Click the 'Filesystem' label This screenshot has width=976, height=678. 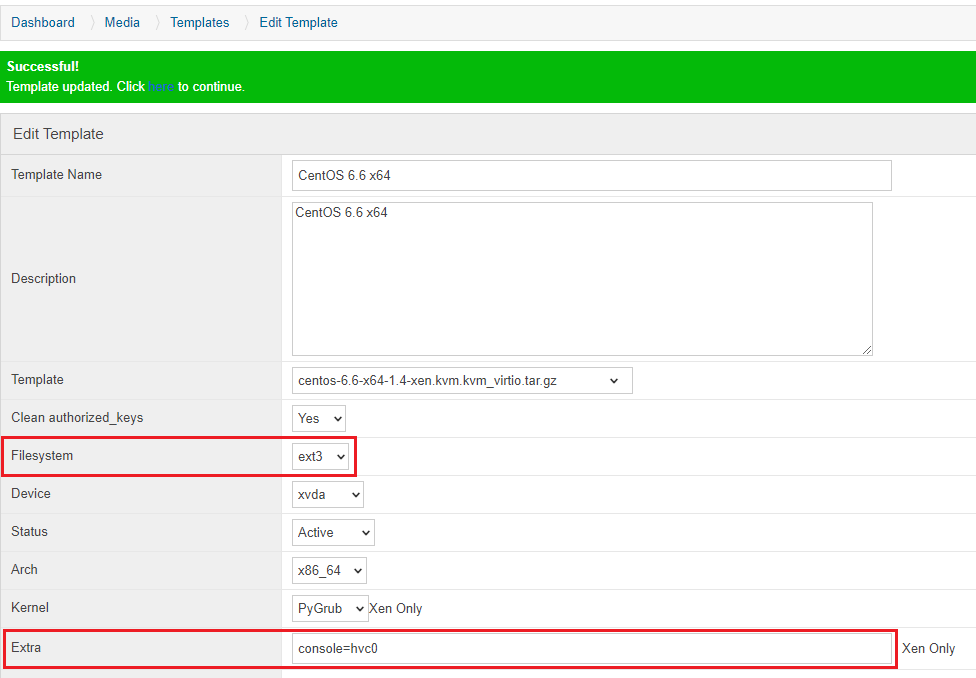[x=42, y=455]
